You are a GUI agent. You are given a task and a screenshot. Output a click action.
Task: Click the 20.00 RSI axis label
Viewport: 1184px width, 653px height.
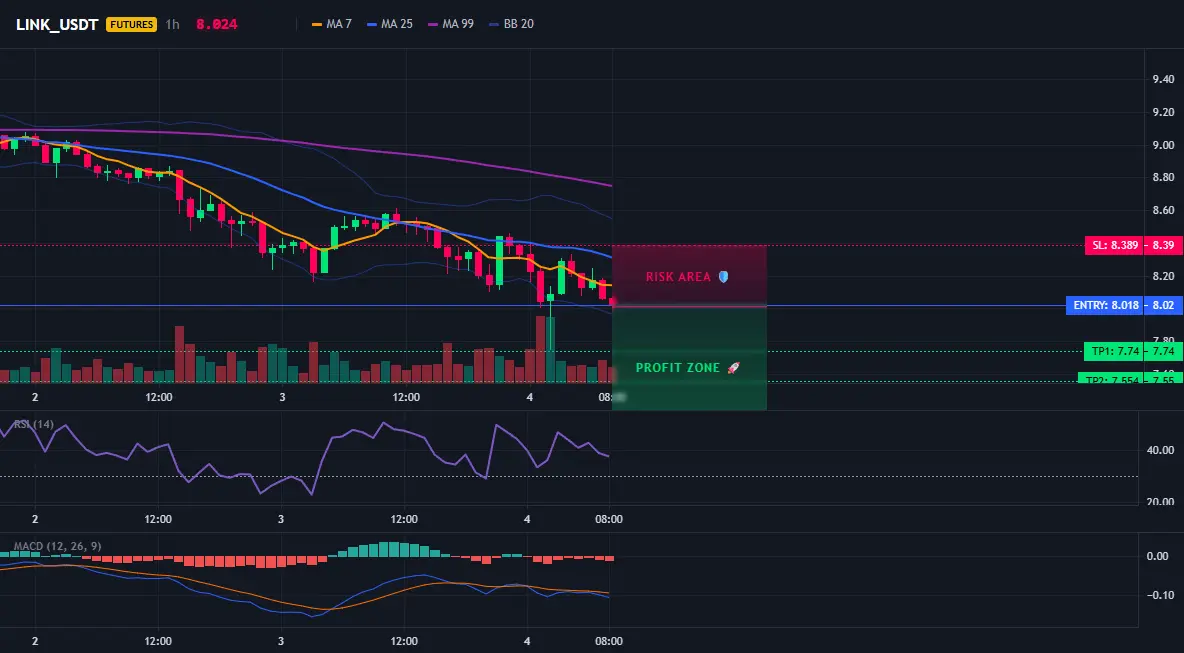click(x=1160, y=501)
